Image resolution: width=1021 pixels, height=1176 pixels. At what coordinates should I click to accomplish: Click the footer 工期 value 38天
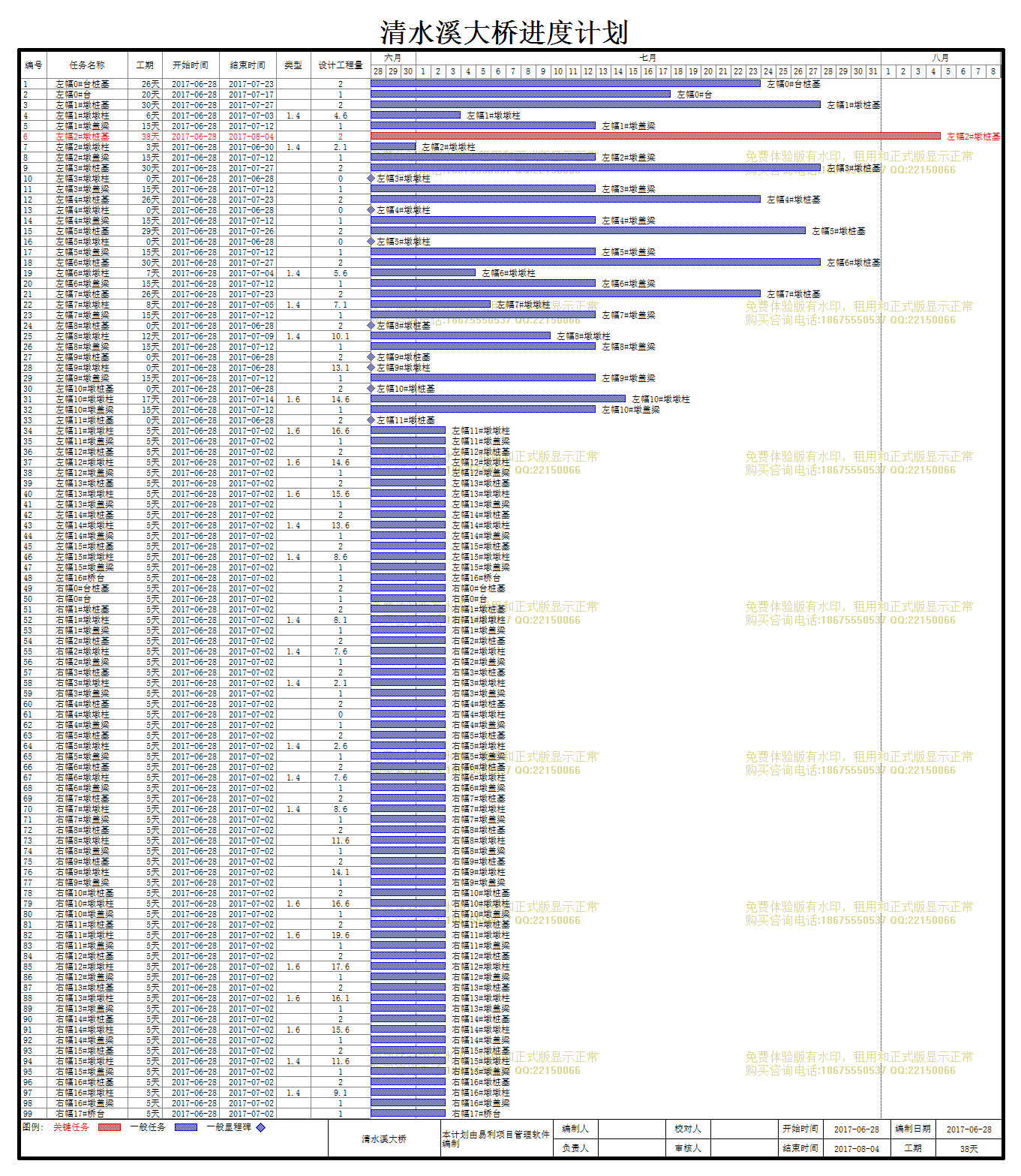[x=968, y=1148]
